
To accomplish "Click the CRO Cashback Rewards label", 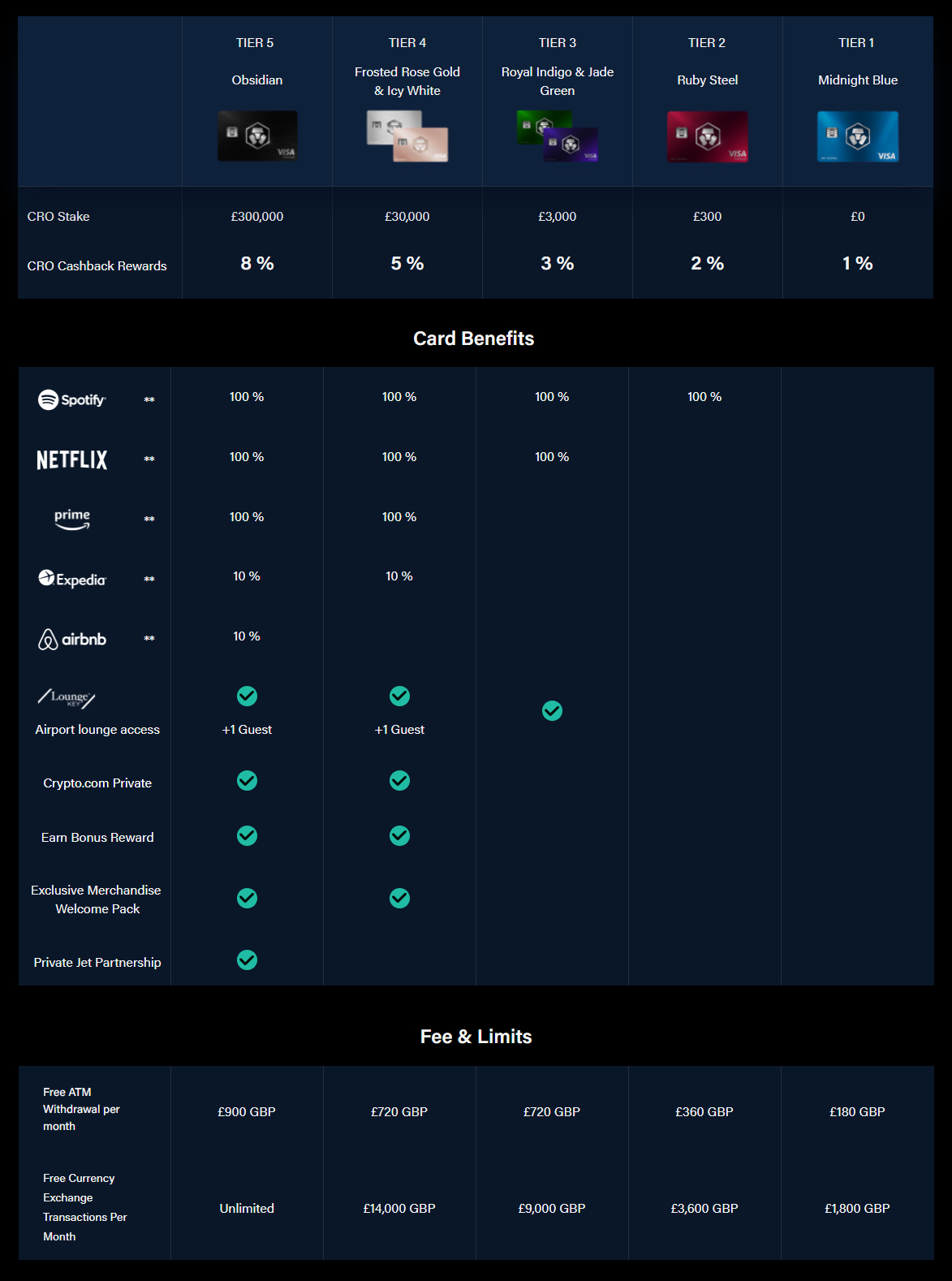I will pyautogui.click(x=97, y=266).
